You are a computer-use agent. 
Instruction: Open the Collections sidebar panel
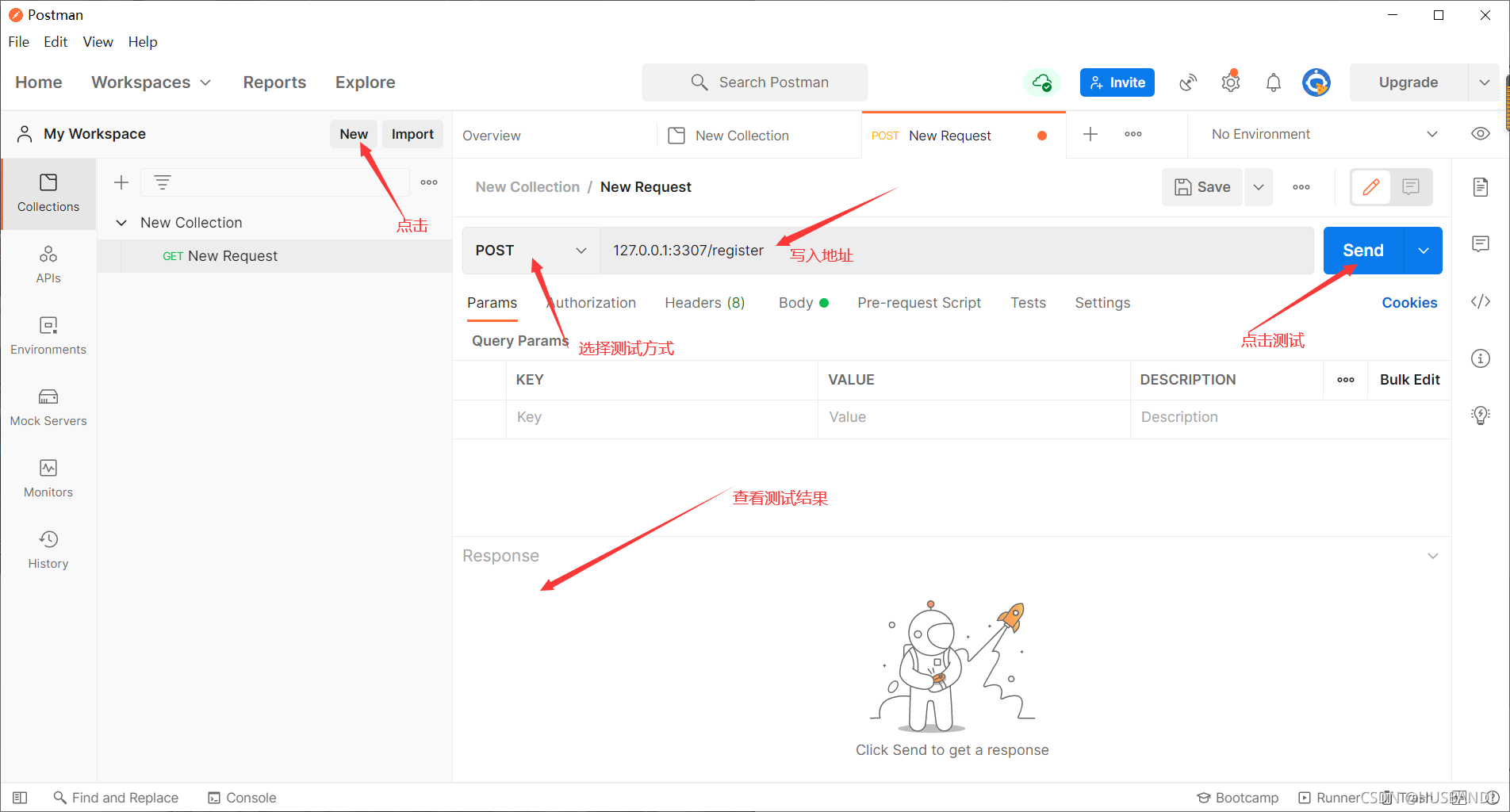pyautogui.click(x=48, y=193)
